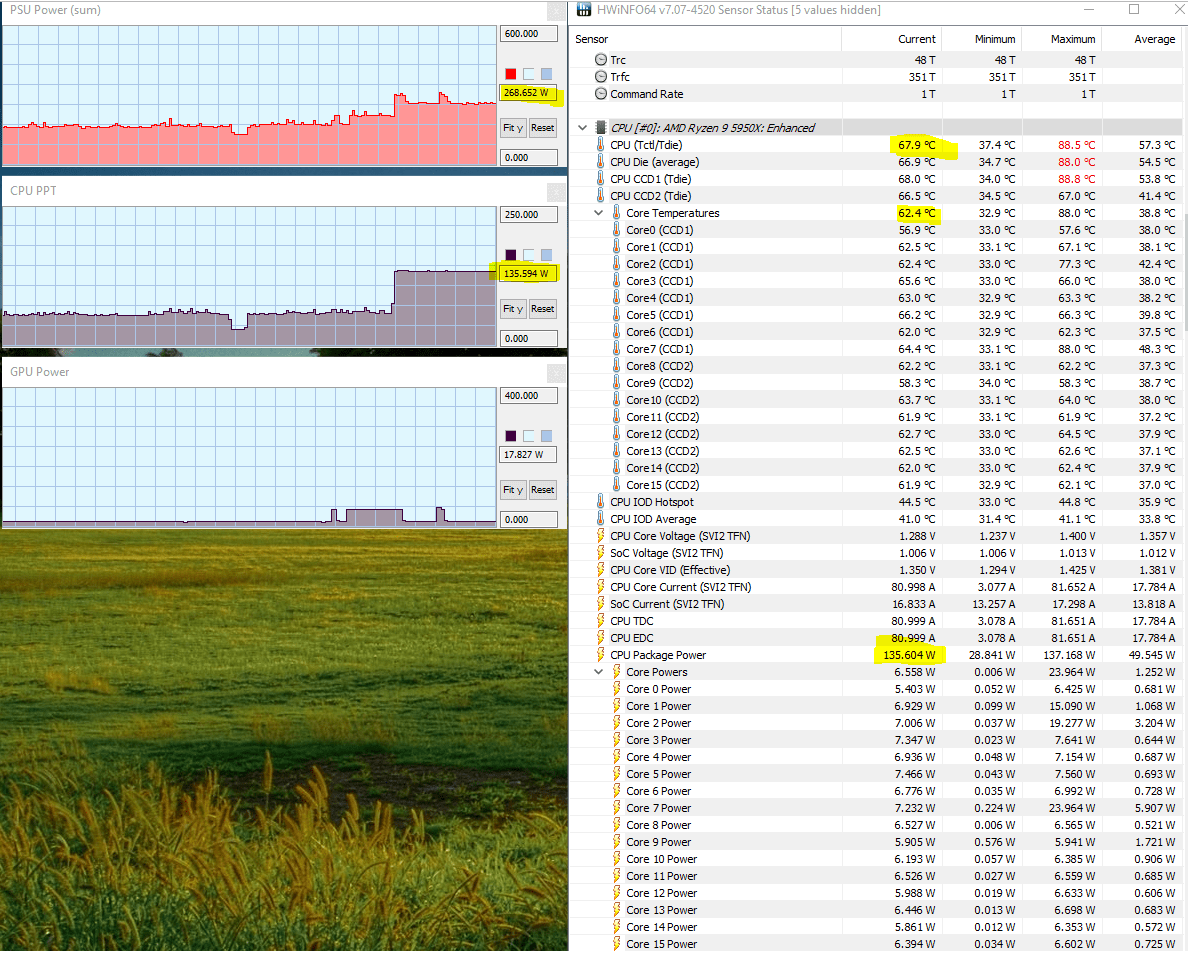Click the CPU chip icon for AMD Ryzen 9 5950X

click(600, 128)
